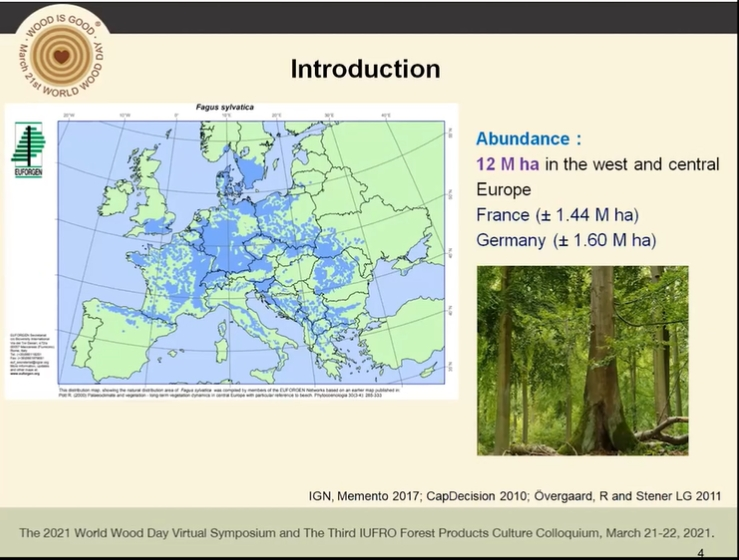The height and width of the screenshot is (560, 739).
Task: Click the 'Fagus sylvatica' map title
Action: point(225,107)
